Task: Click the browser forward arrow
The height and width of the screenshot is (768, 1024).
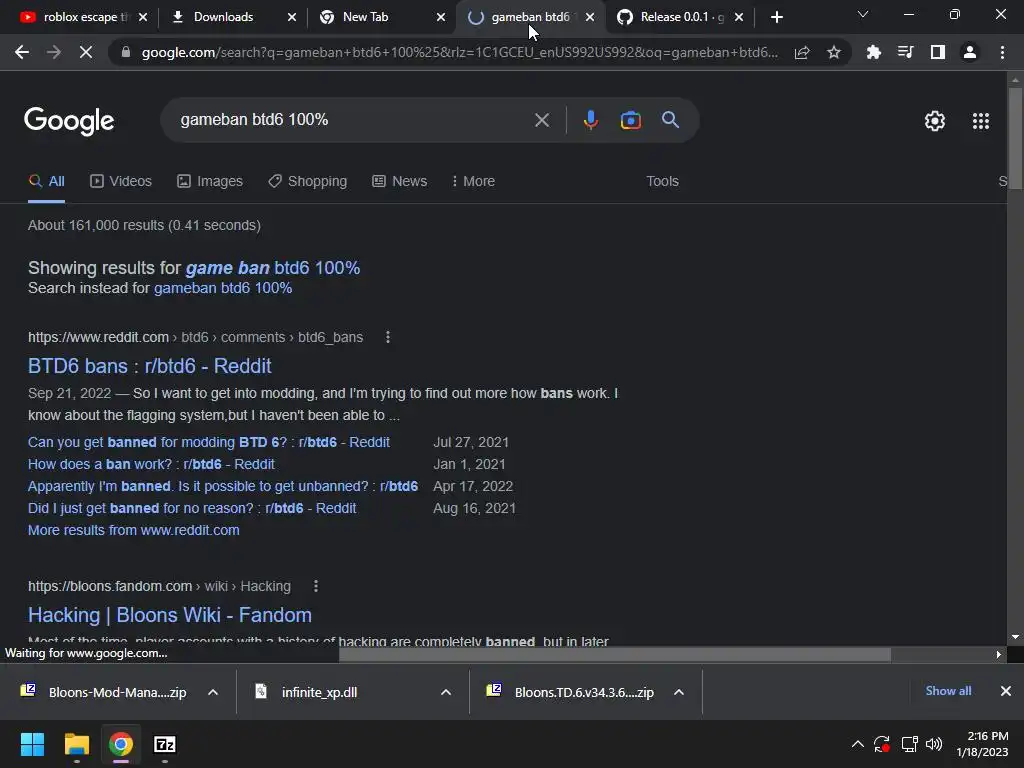Action: 54,52
